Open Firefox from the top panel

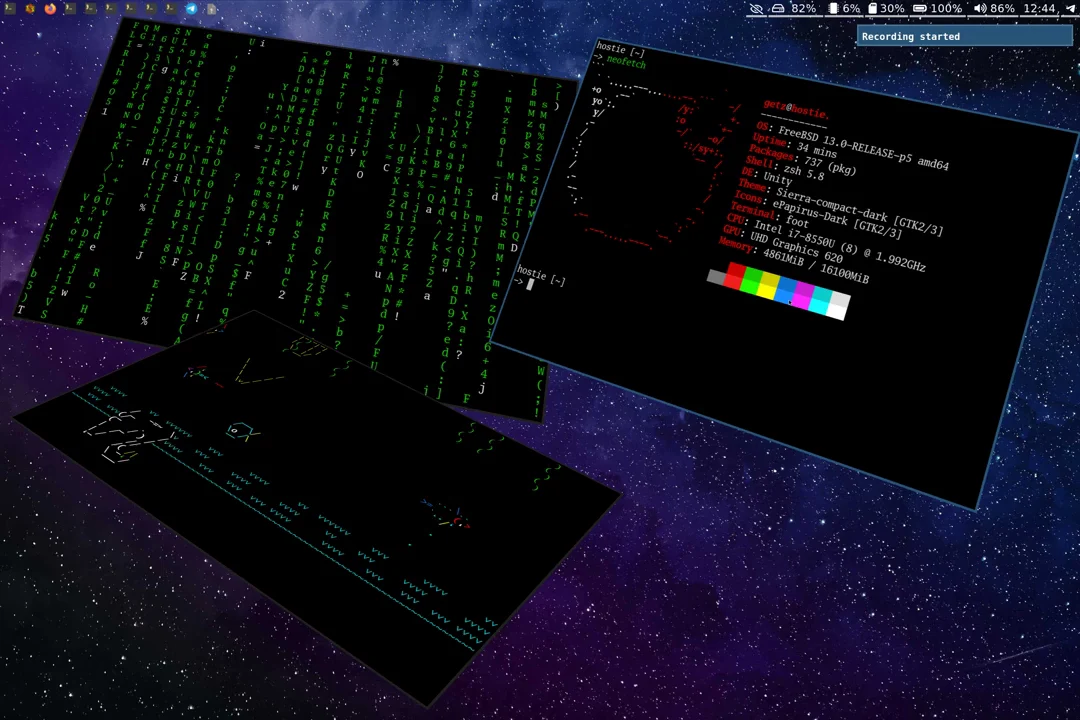[50, 9]
